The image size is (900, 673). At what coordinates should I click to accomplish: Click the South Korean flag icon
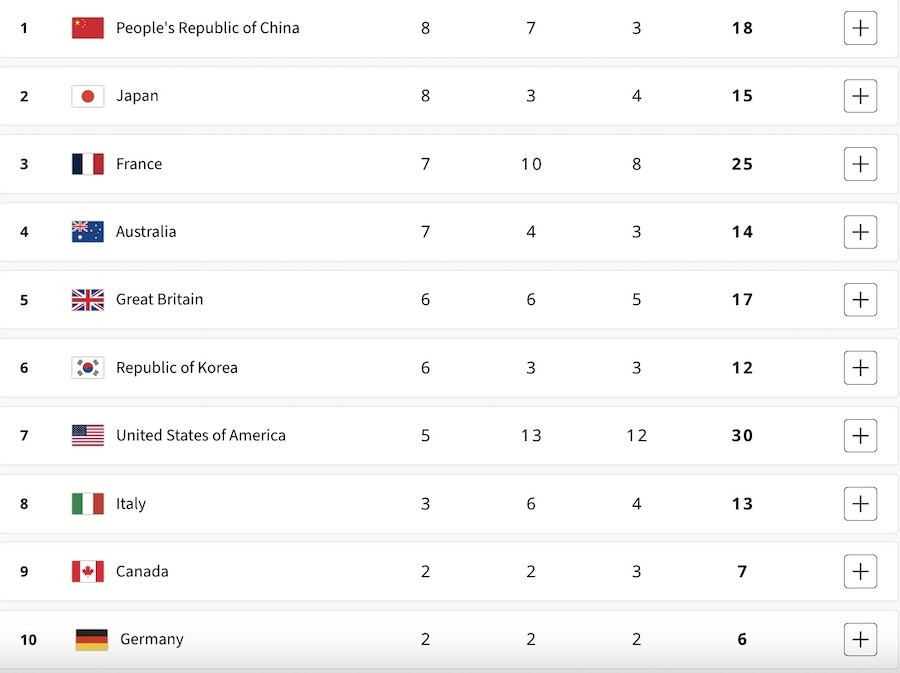coord(88,368)
